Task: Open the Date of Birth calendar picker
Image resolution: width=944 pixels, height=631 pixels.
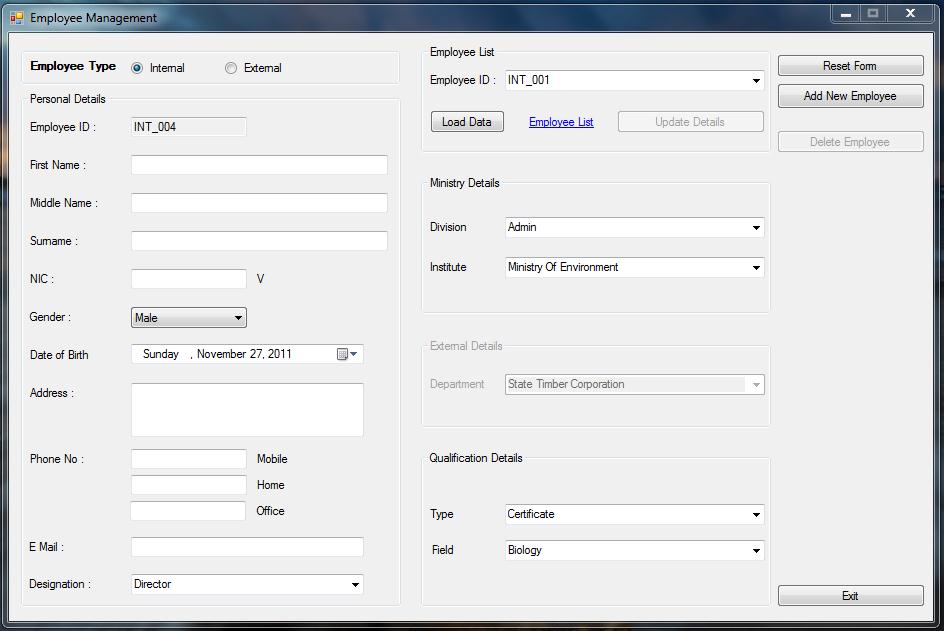Action: click(347, 354)
